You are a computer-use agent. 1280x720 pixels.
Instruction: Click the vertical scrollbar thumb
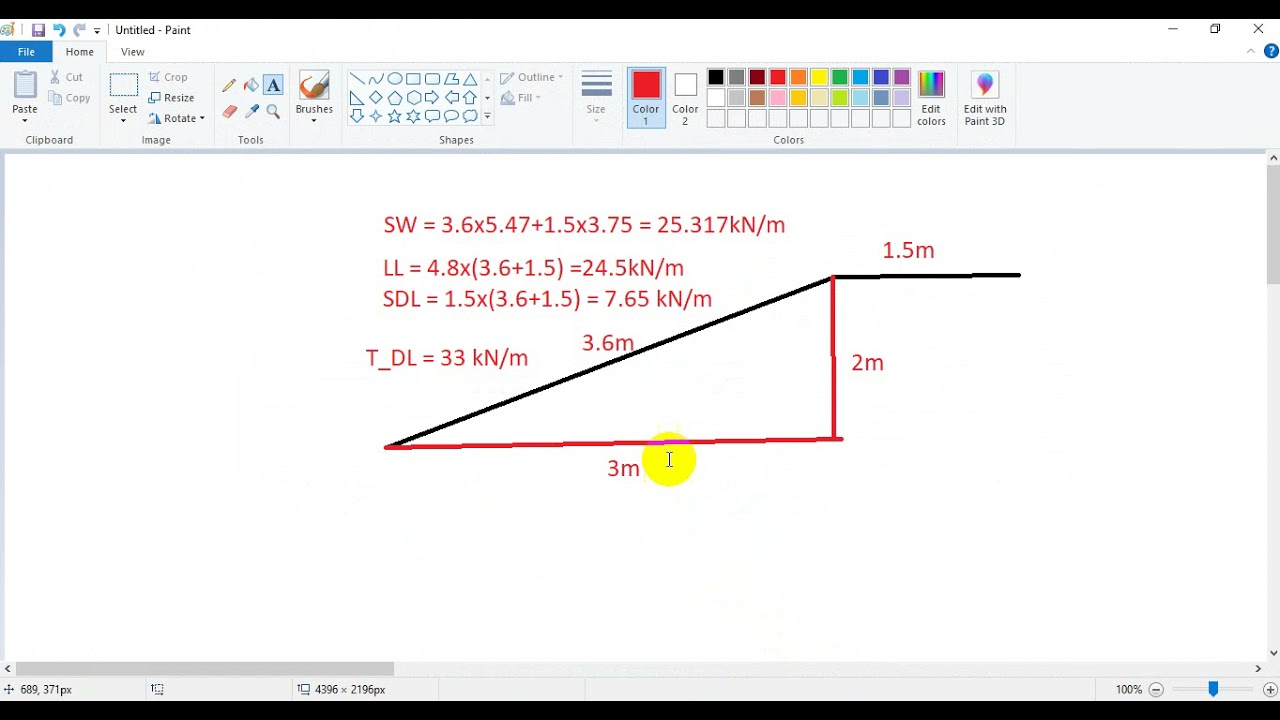pyautogui.click(x=1273, y=226)
